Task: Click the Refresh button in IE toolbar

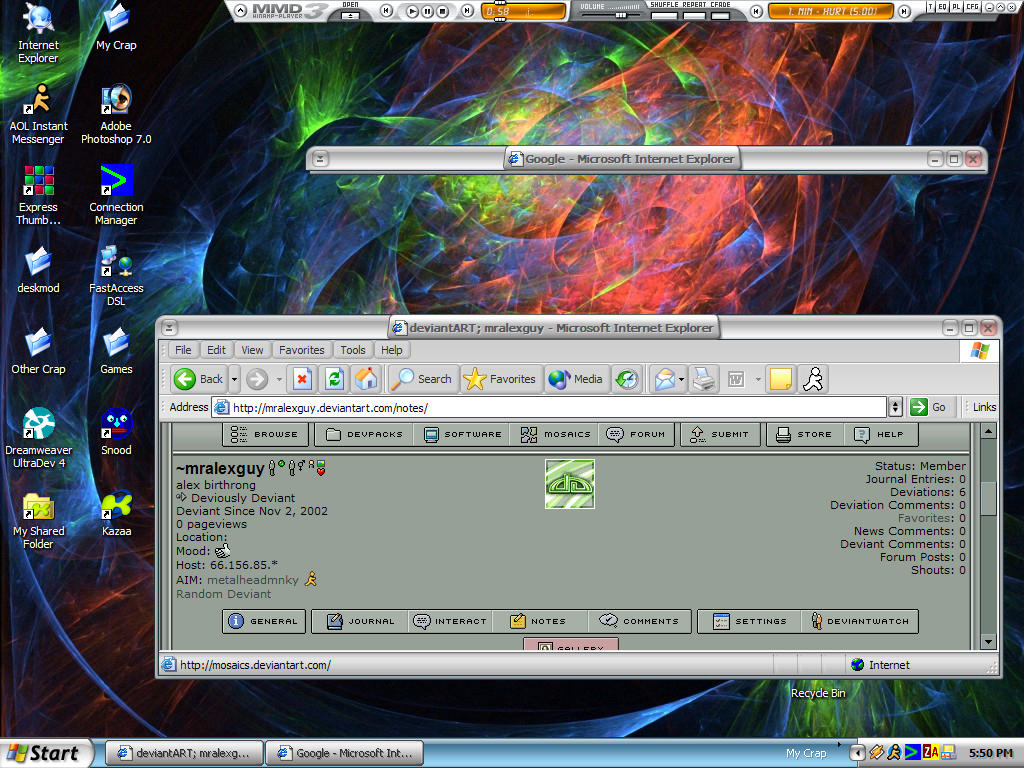Action: 334,379
